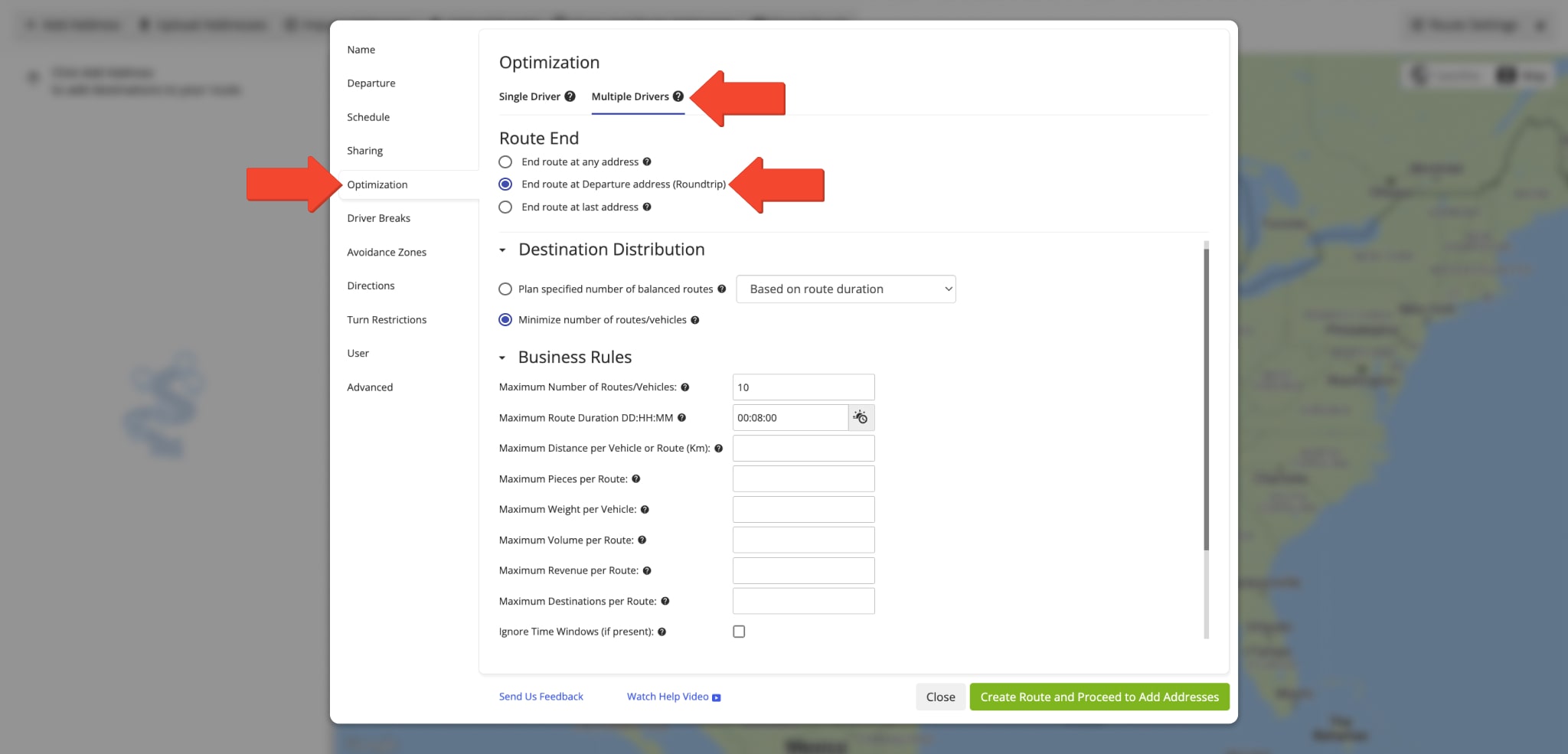Show help for Maximum Number of Routes/Vehicles

click(685, 387)
